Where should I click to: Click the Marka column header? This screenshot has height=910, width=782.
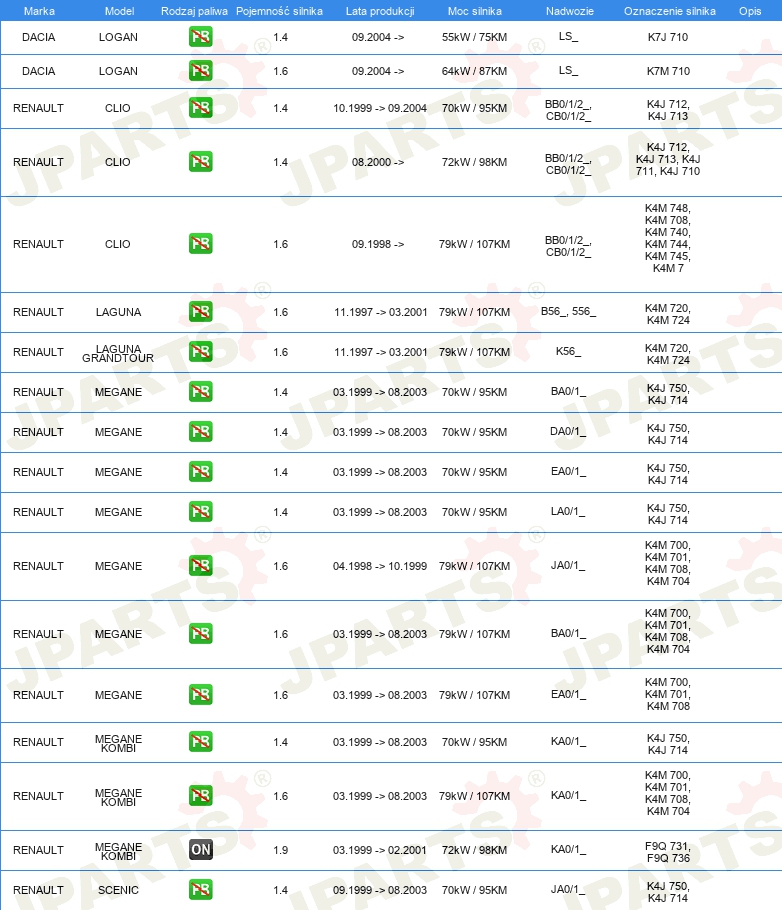pos(39,11)
